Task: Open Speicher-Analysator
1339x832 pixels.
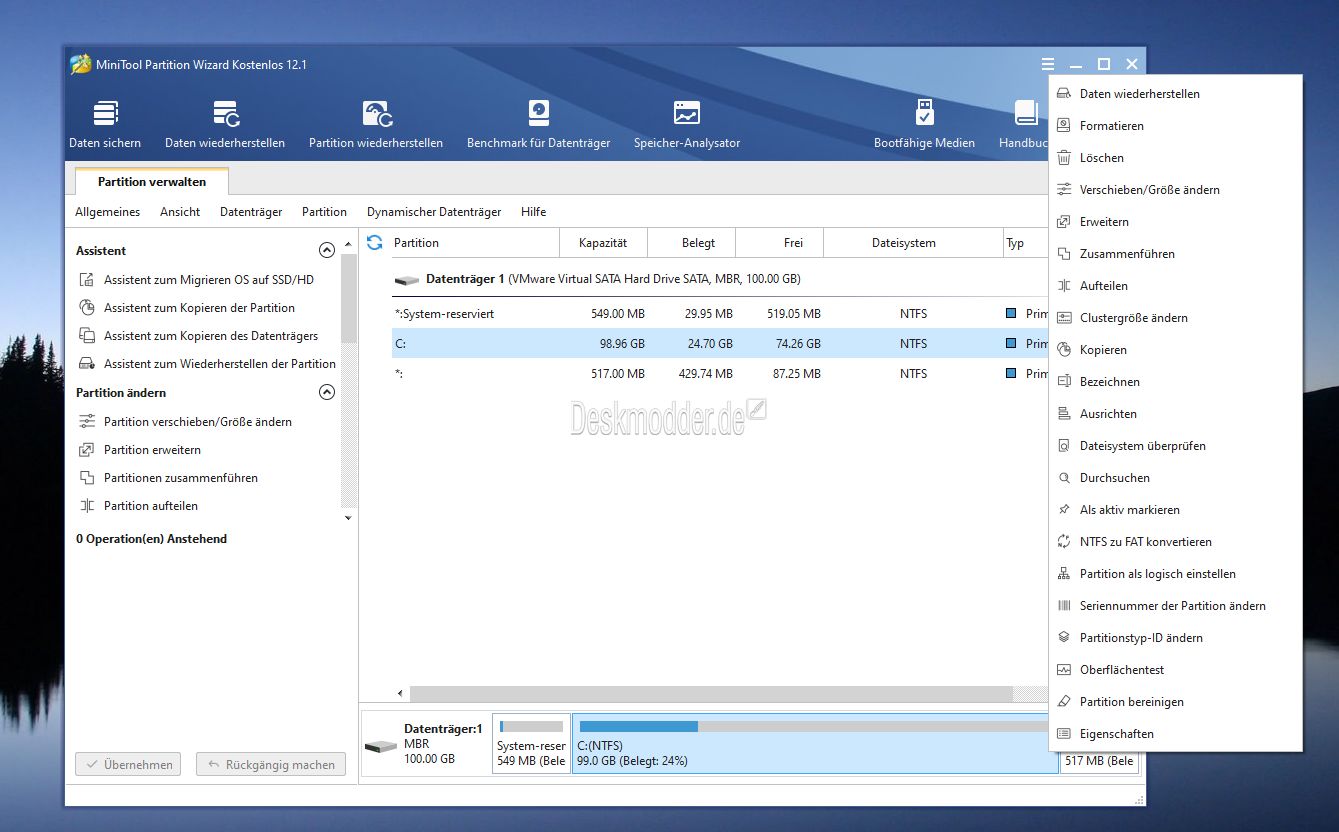Action: pyautogui.click(x=687, y=124)
